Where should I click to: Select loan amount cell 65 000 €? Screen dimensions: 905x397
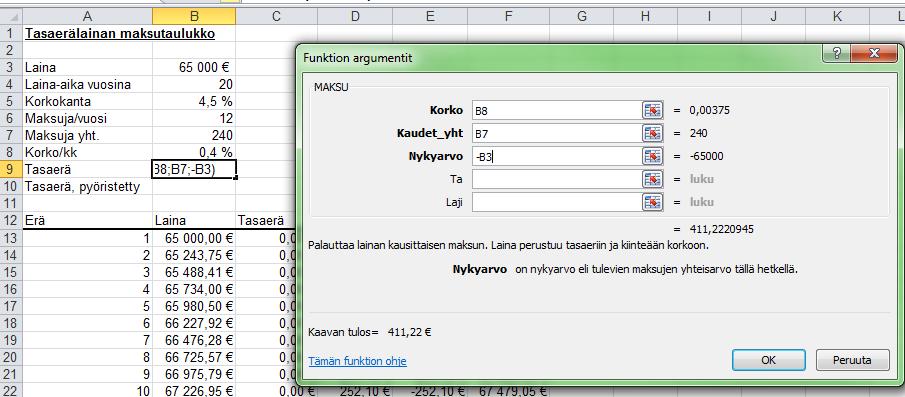[194, 67]
